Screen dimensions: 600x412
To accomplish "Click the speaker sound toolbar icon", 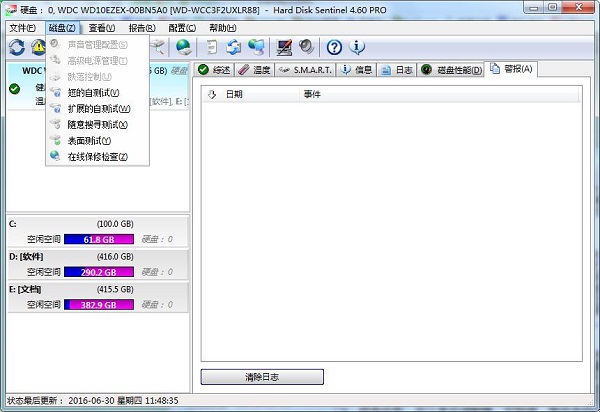I will [x=307, y=47].
